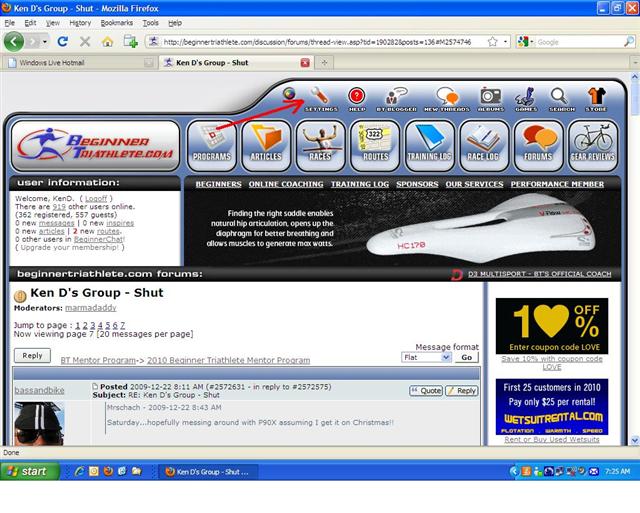
Task: Click the Quote button on bassandbike's post
Action: click(426, 391)
